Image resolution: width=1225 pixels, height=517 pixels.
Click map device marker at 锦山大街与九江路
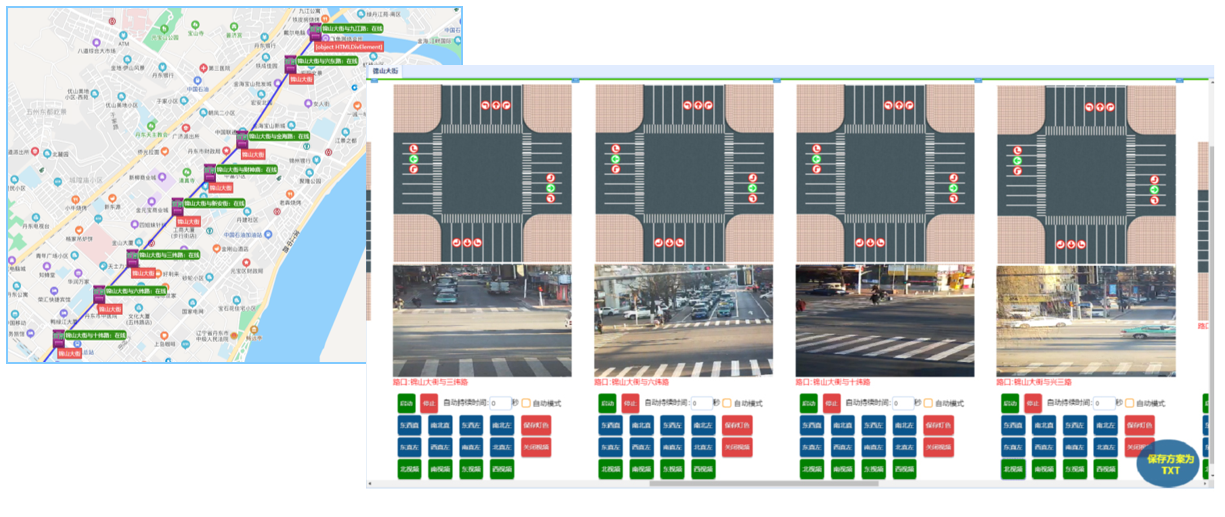(315, 31)
